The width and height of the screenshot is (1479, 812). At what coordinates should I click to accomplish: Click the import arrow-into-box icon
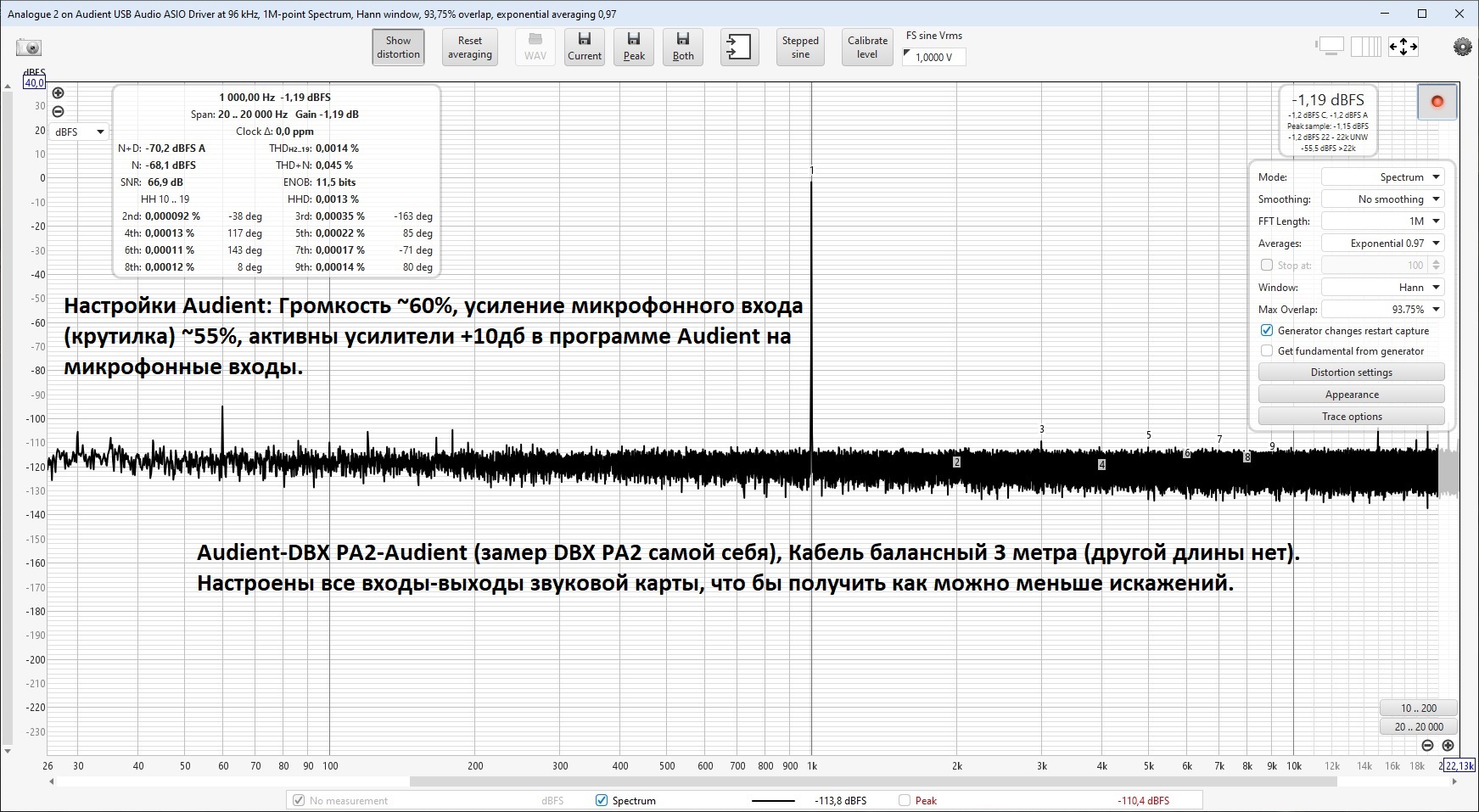pos(739,48)
